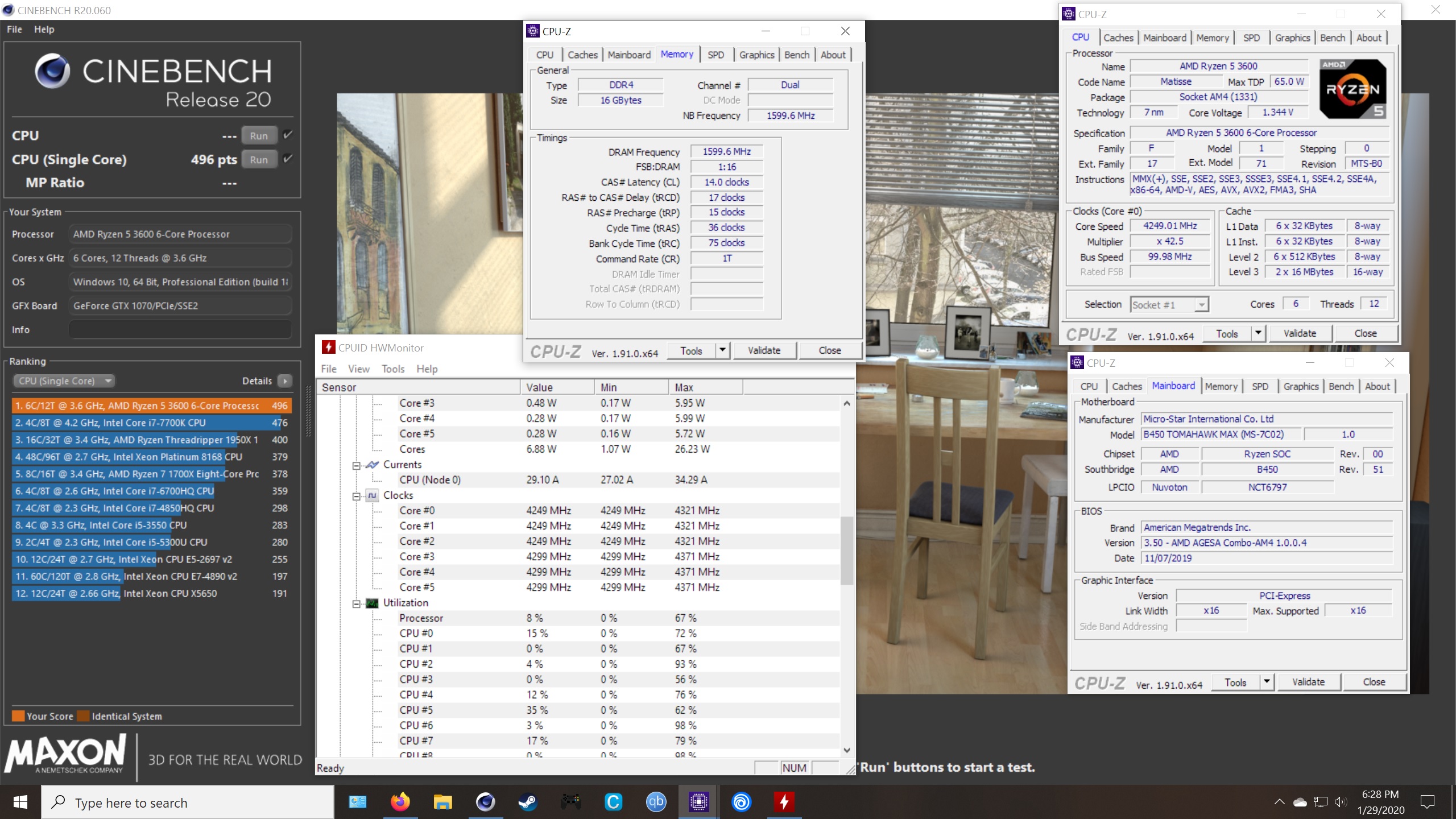Open the Cinebench File menu

tap(14, 30)
